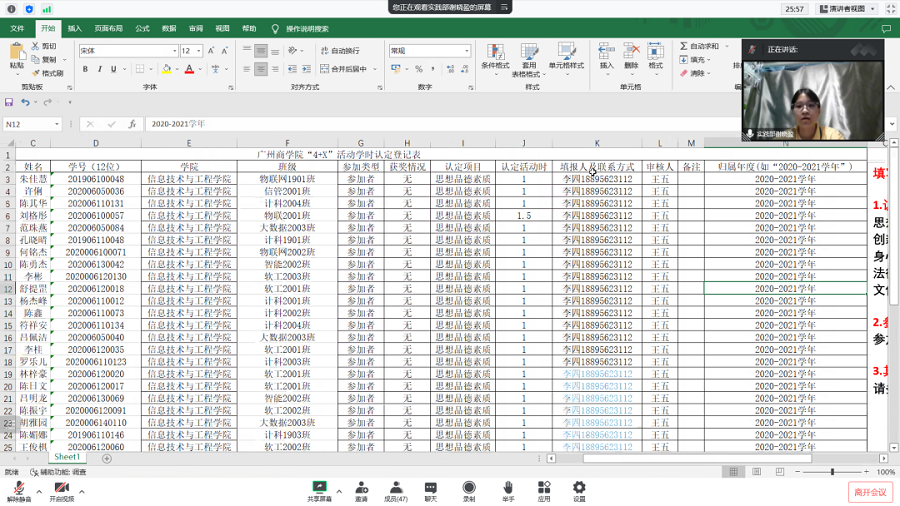Open the 数据 (Data) ribbon tab

pos(169,29)
